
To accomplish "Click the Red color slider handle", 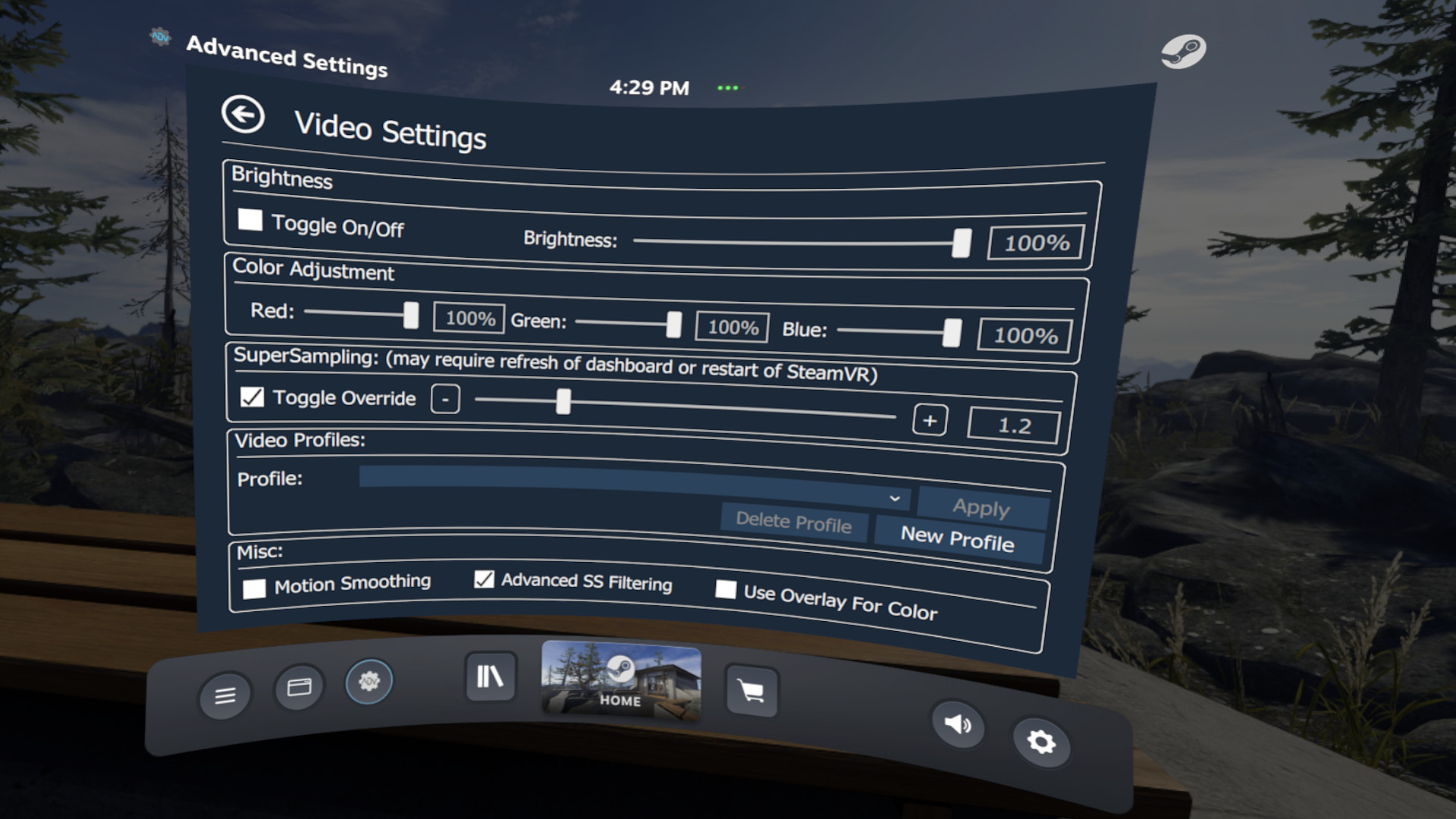I will 411,315.
